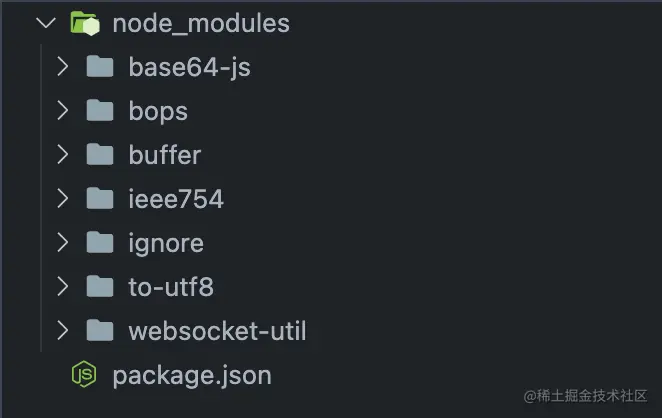Click the bops folder icon
Image resolution: width=662 pixels, height=418 pixels.
tap(99, 111)
